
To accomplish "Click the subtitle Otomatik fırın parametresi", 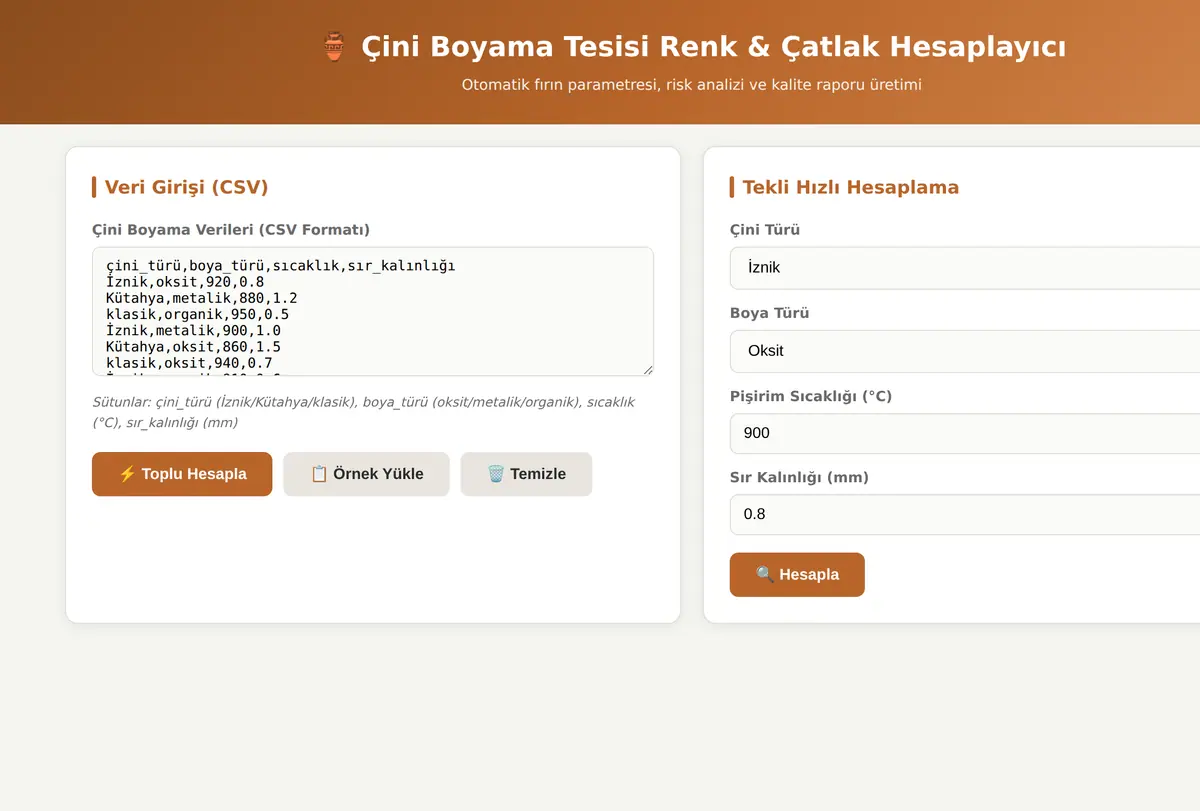I will (x=692, y=85).
